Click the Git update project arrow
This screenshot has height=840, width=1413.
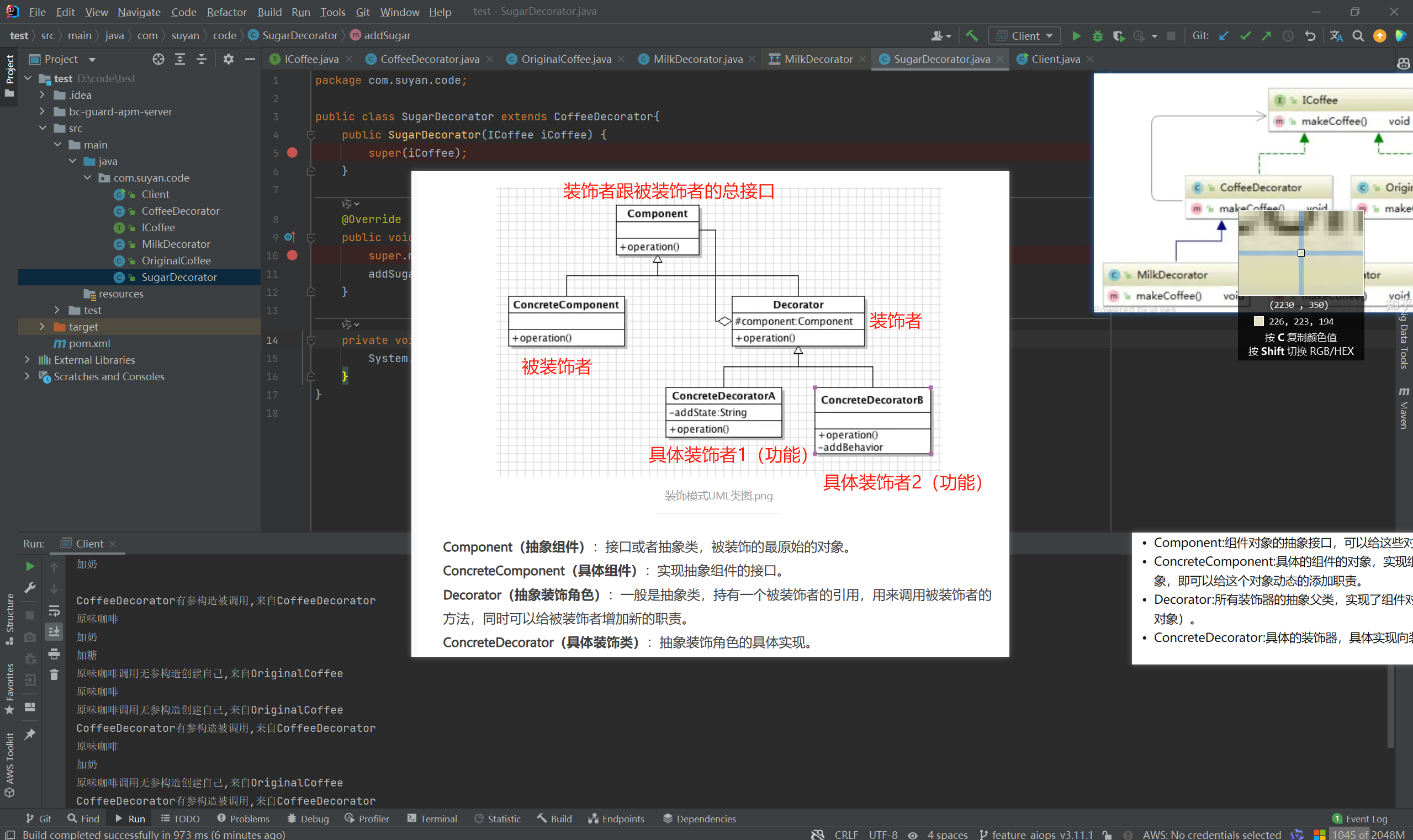pyautogui.click(x=1224, y=36)
